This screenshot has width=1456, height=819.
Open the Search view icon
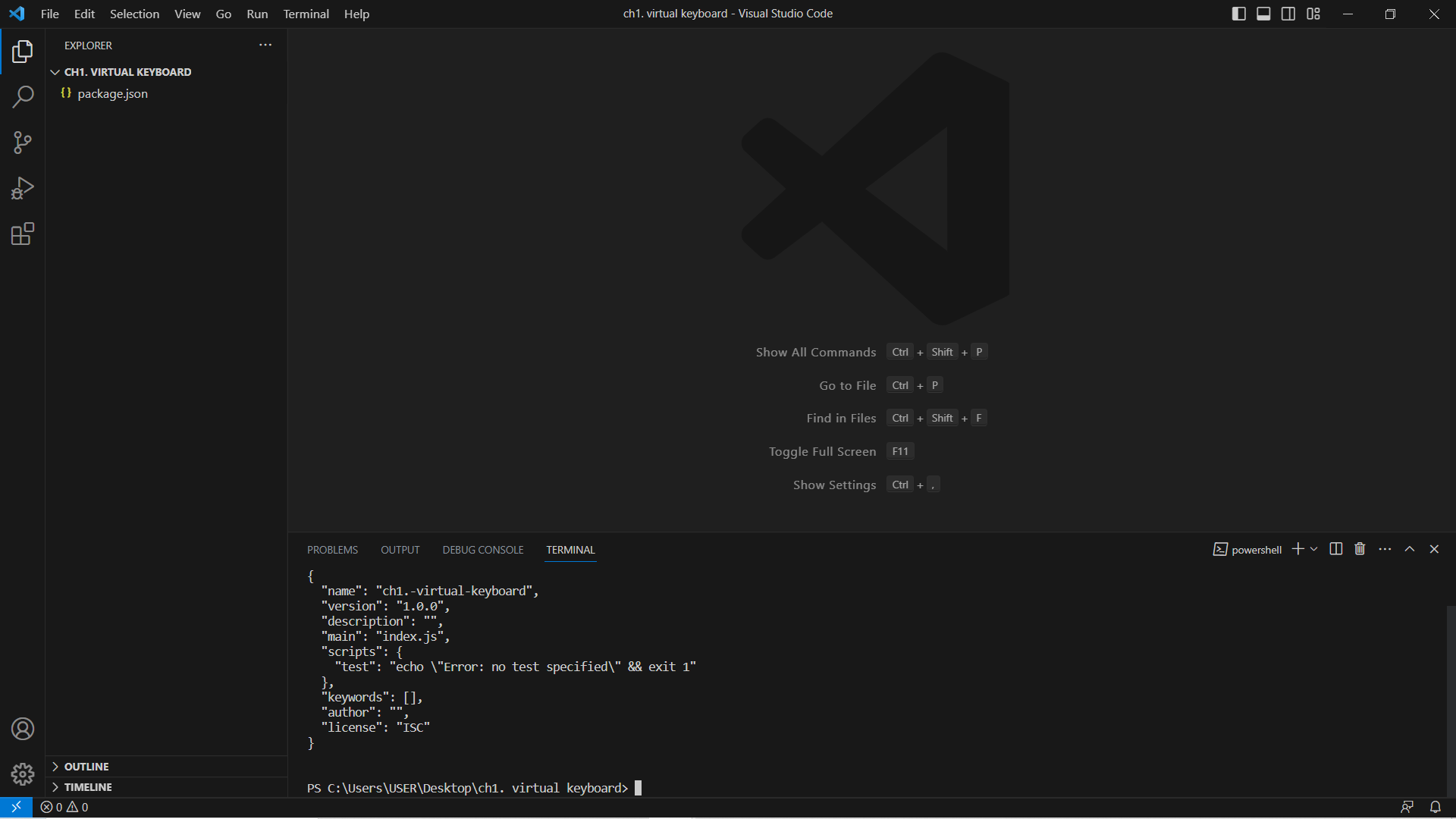click(23, 97)
